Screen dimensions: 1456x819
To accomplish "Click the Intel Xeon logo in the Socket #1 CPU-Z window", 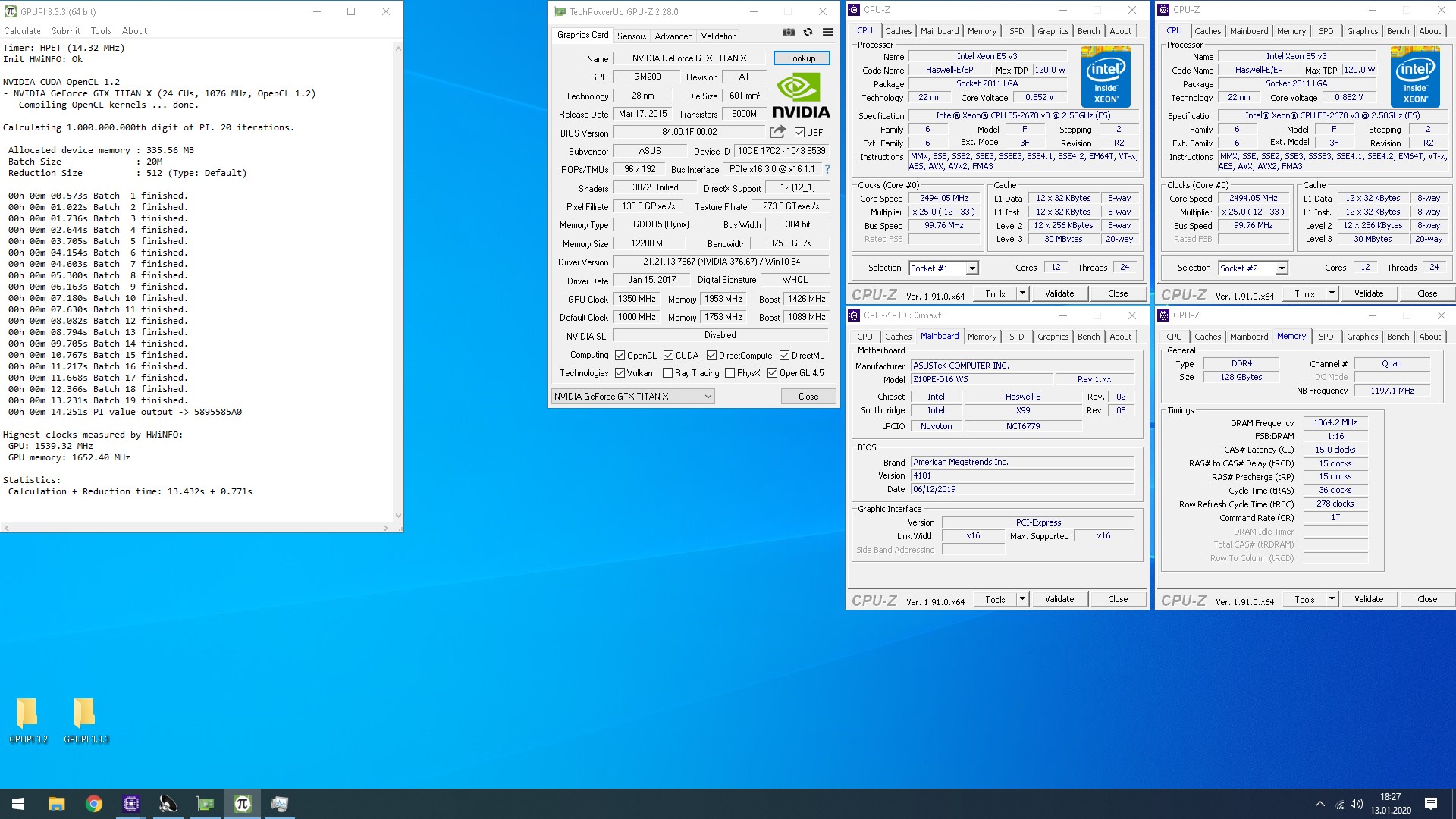I will coord(1106,77).
